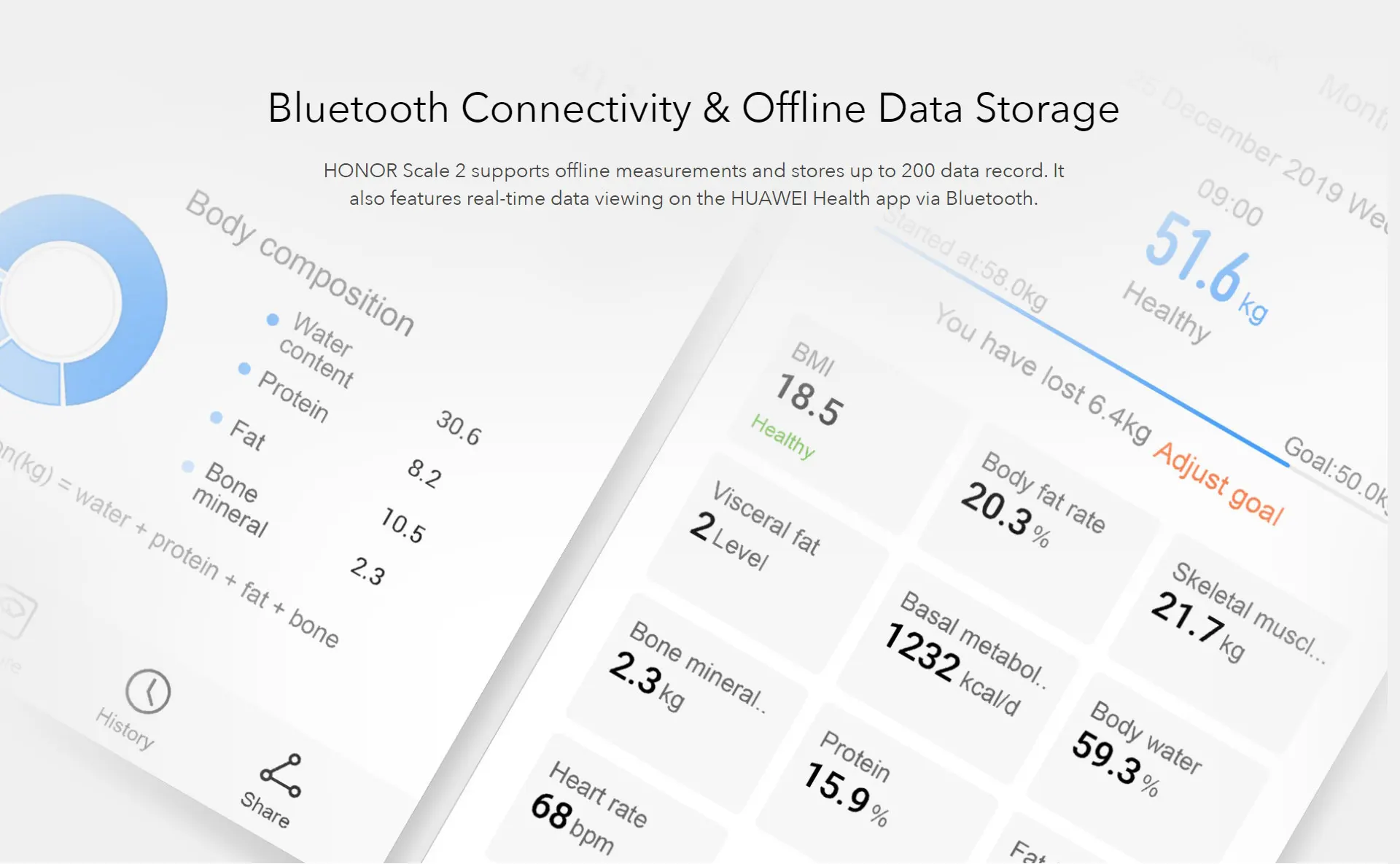Select the Visceral fat Level card
Image resolution: width=1400 pixels, height=864 pixels.
click(758, 532)
